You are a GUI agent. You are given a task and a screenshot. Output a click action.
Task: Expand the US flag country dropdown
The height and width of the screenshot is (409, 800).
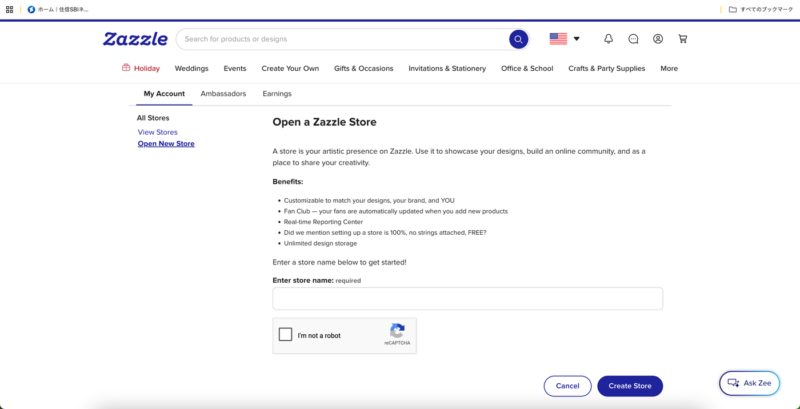[x=565, y=39]
